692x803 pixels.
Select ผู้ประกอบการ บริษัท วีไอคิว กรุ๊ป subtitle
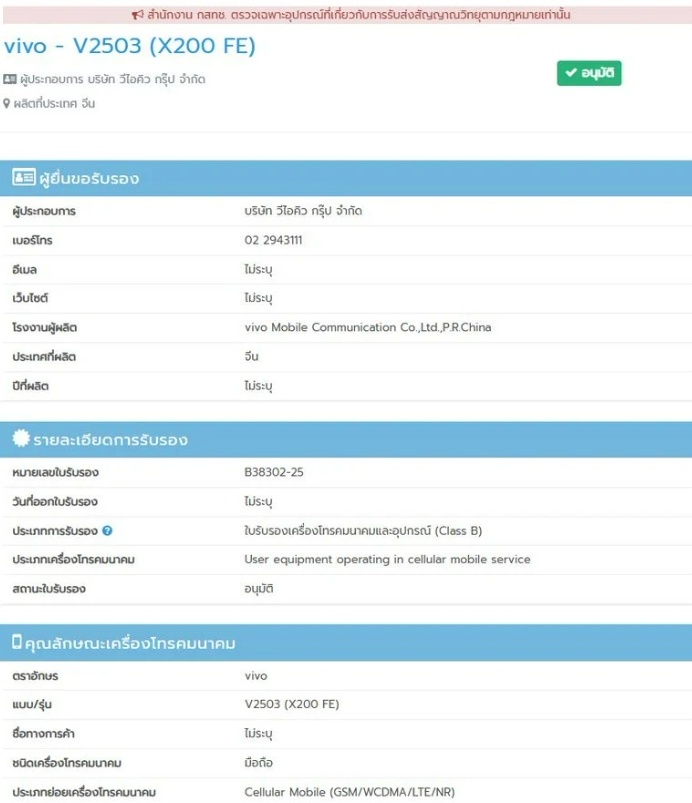click(x=113, y=79)
